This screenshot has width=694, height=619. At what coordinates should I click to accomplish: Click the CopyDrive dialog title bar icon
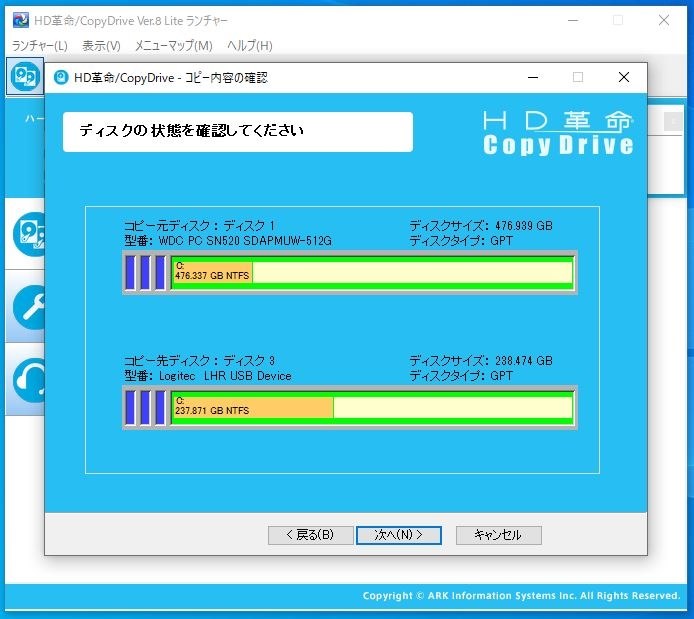61,77
